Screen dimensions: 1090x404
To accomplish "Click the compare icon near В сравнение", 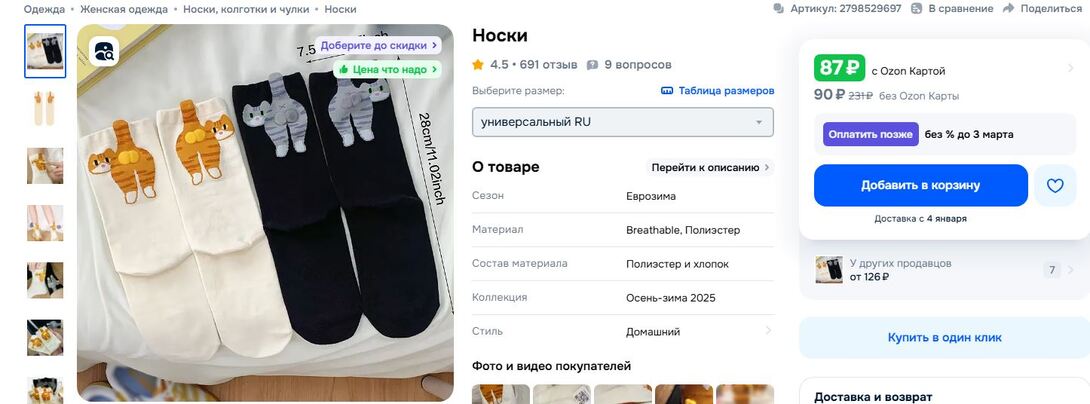I will tap(917, 8).
